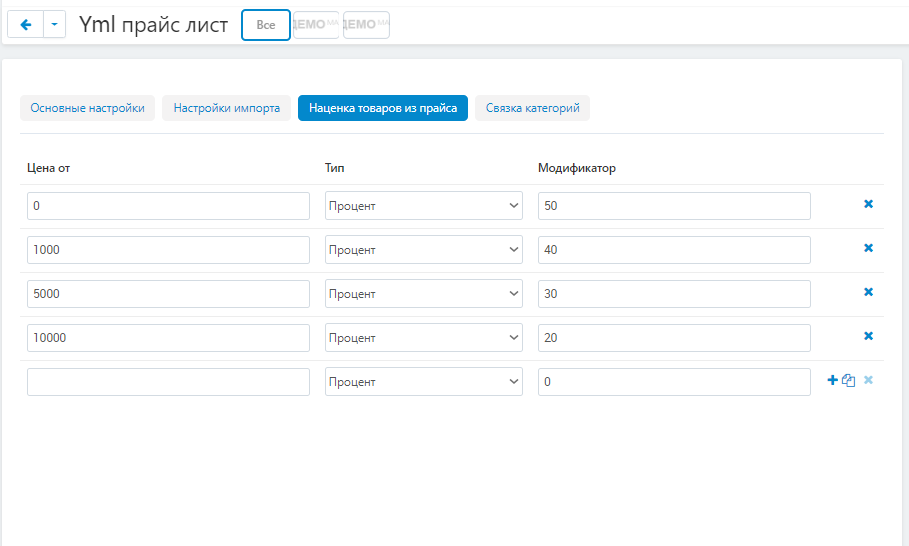Click the Модификатор field with value 50
The image size is (909, 546).
coord(674,206)
